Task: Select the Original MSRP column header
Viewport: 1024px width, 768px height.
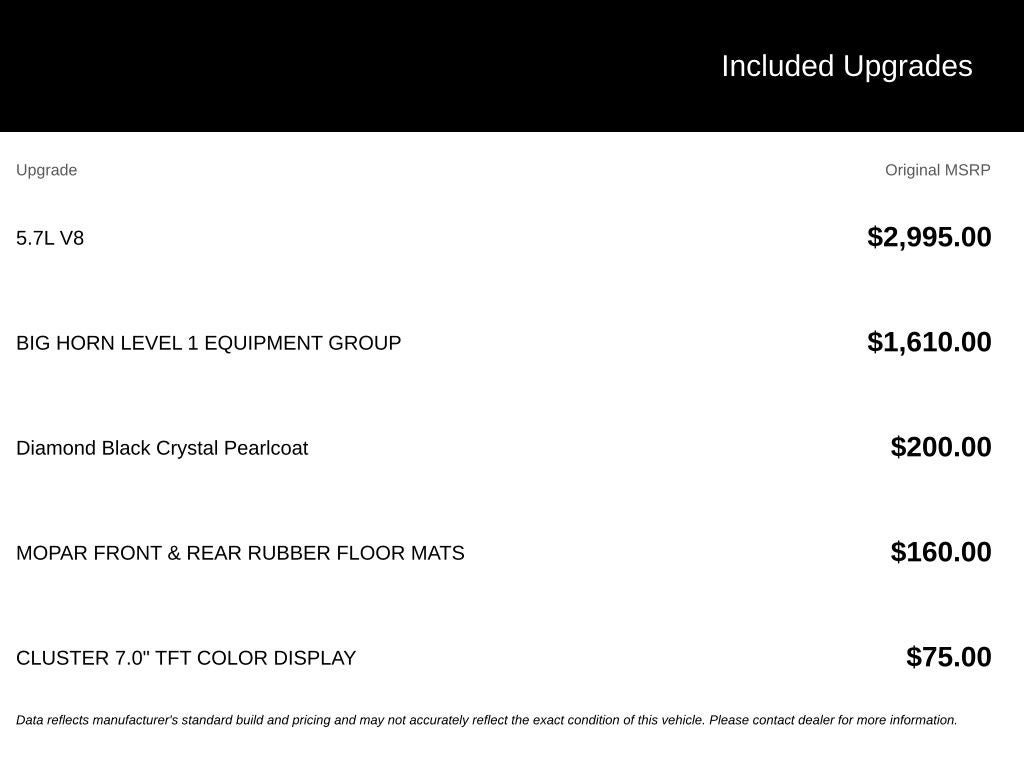Action: pyautogui.click(x=938, y=170)
